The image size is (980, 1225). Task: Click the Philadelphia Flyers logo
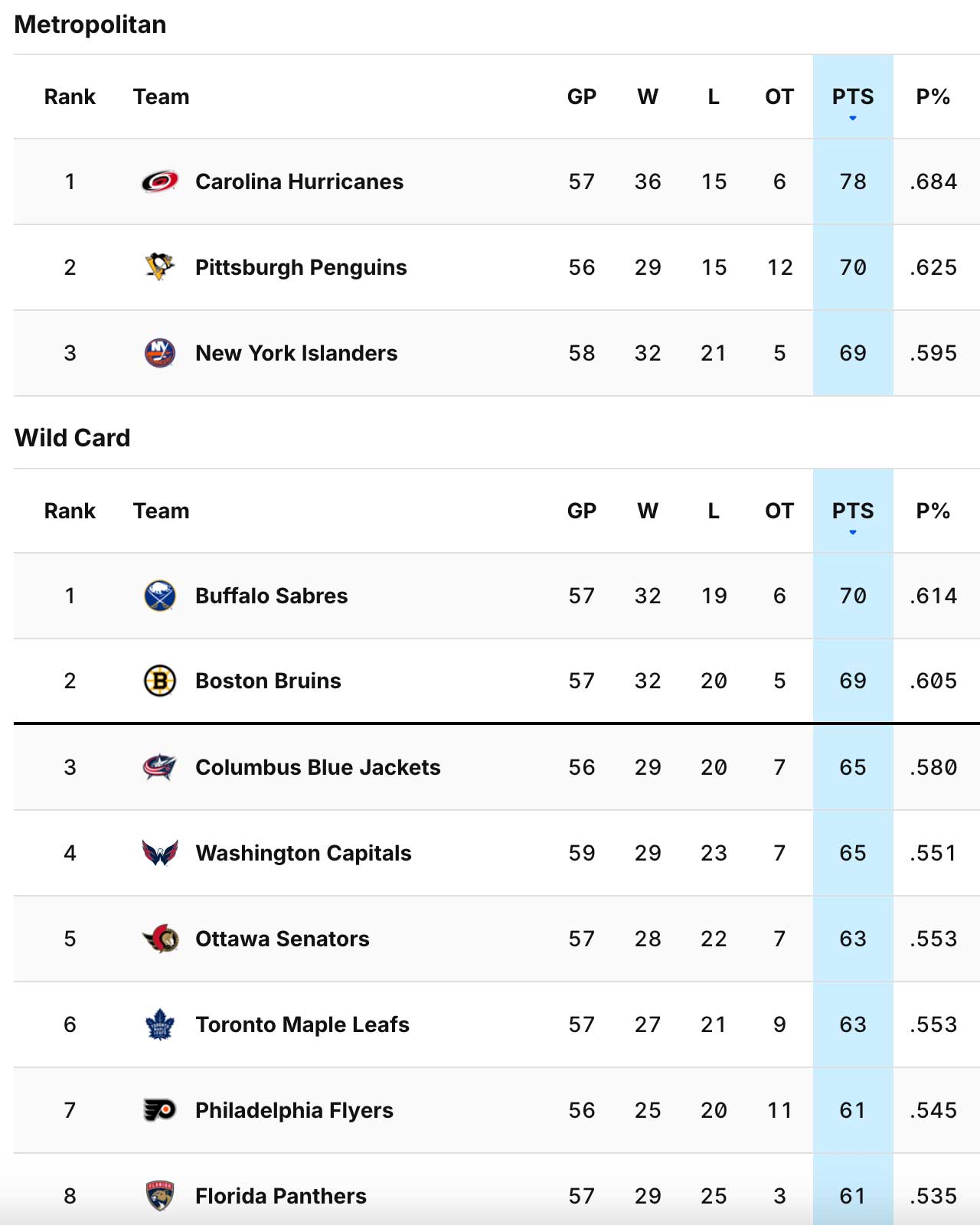coord(160,1110)
